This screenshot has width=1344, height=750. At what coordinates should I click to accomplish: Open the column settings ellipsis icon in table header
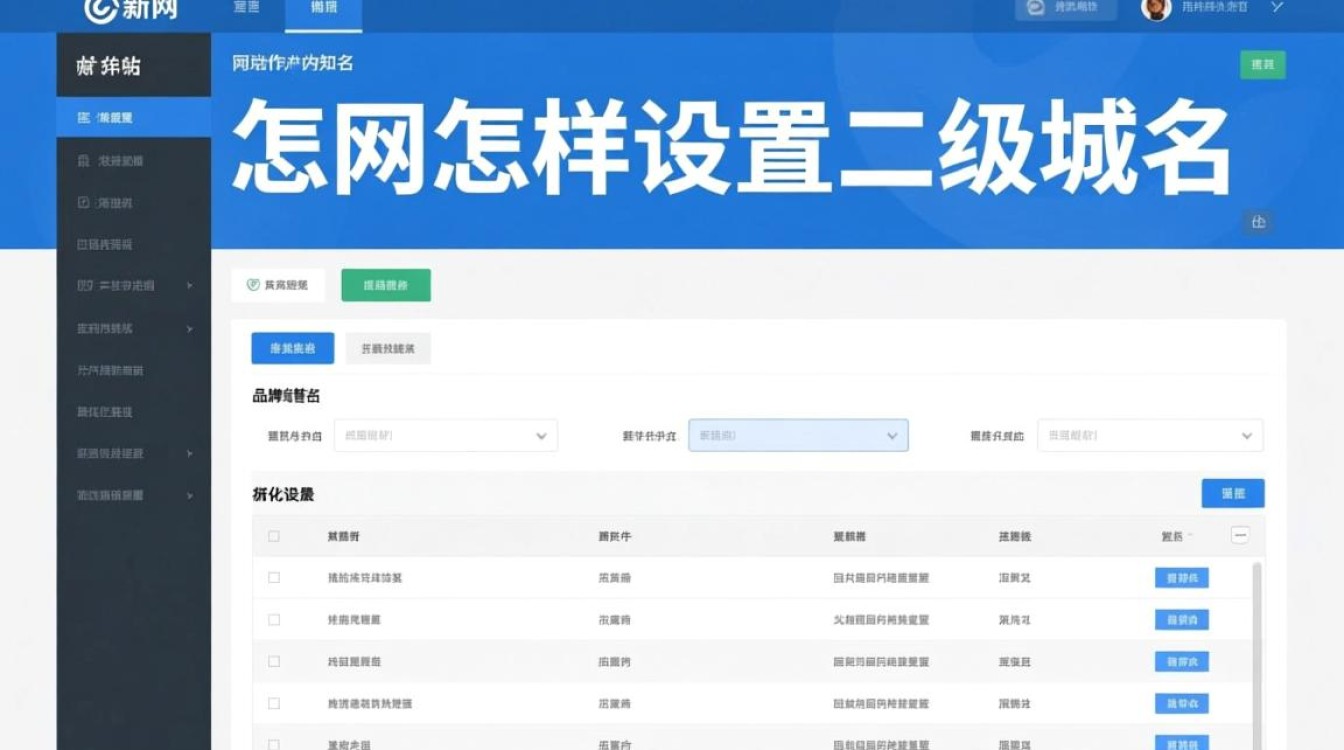click(x=1240, y=535)
